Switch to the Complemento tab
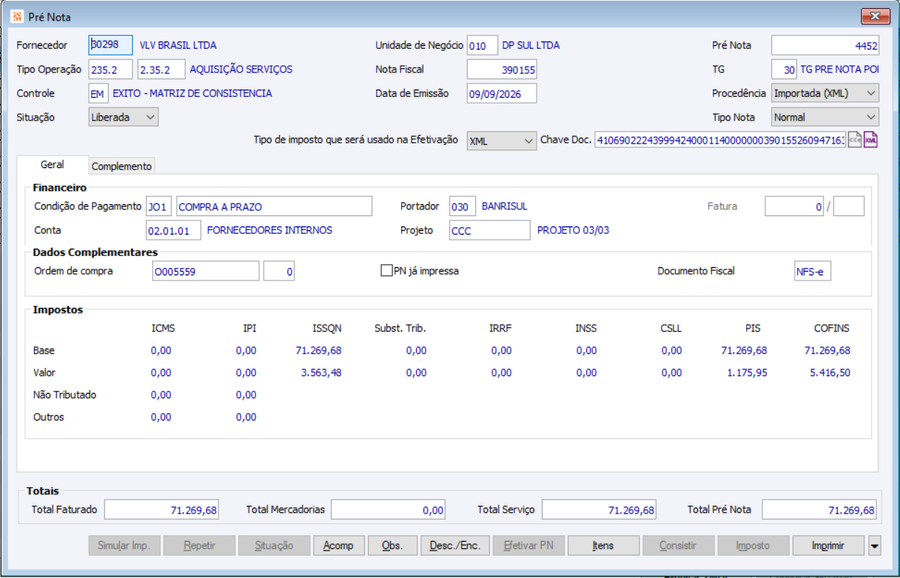900x578 pixels. tap(122, 166)
